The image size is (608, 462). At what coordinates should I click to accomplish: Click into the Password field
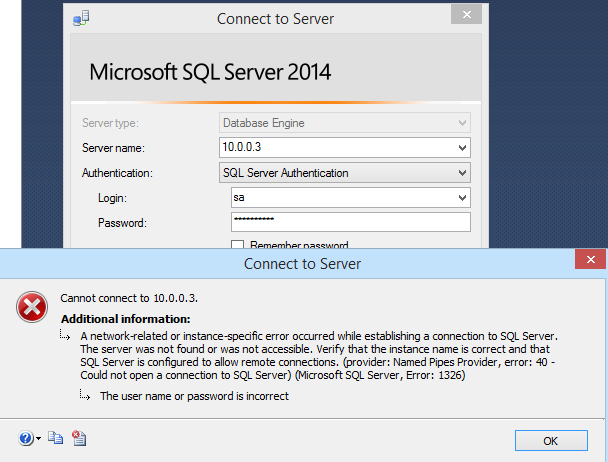click(350, 222)
